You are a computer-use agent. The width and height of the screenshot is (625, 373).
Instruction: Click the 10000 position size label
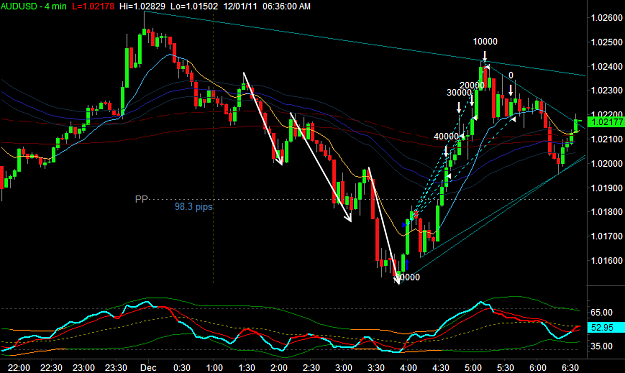point(485,42)
